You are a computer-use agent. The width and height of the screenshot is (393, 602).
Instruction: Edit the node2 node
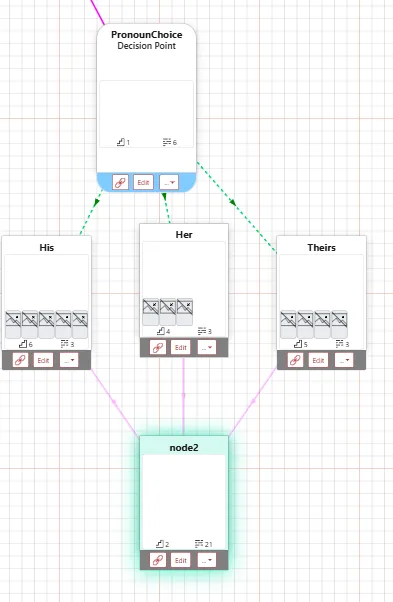[x=181, y=560]
